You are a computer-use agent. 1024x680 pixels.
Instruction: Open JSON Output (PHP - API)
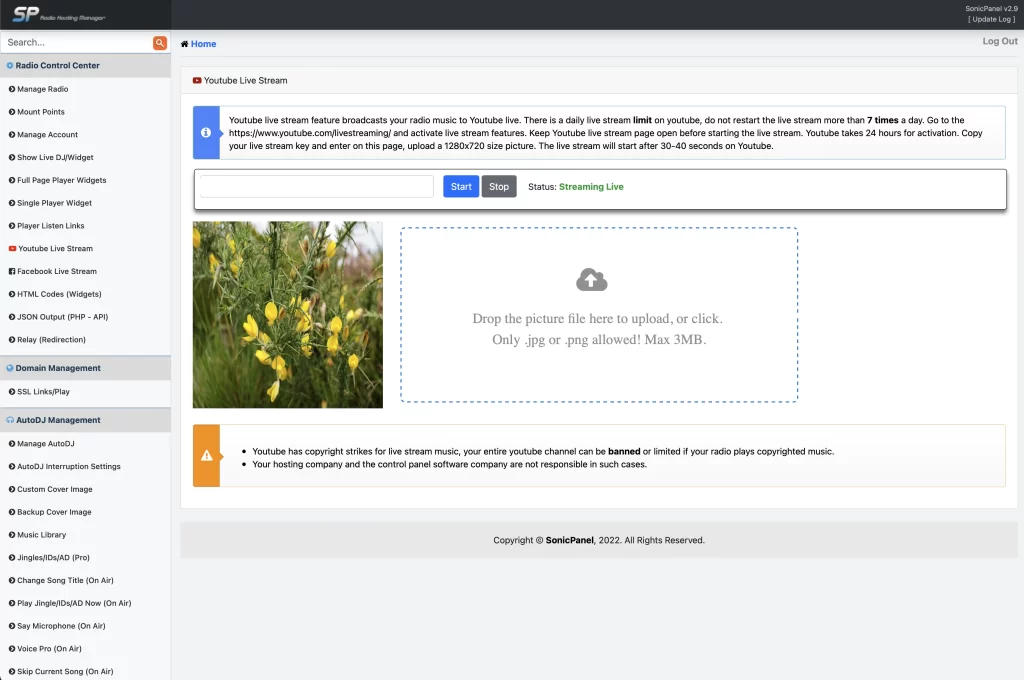(x=63, y=317)
